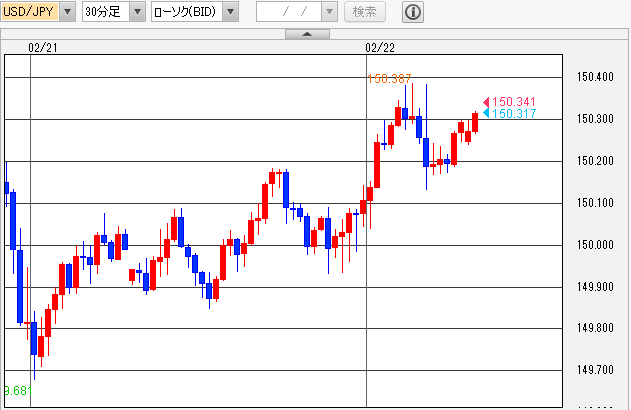Viewport: 631px width, 410px height.
Task: Click the 02/22 date label
Action: (380, 48)
